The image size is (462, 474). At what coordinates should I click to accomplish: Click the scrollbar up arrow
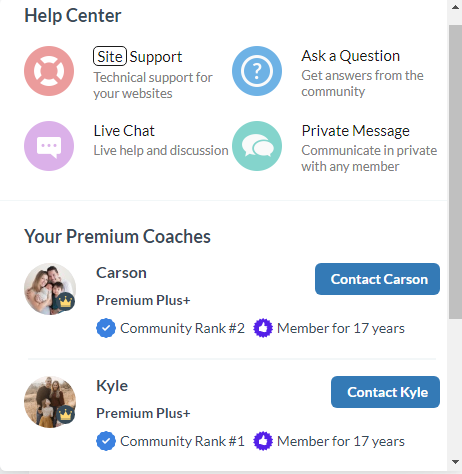coord(455,7)
